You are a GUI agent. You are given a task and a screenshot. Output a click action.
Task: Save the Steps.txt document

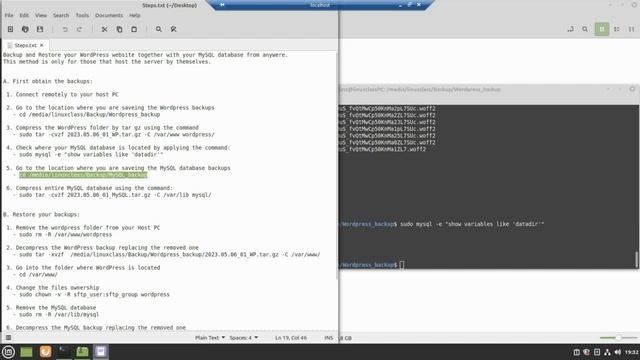point(40,29)
